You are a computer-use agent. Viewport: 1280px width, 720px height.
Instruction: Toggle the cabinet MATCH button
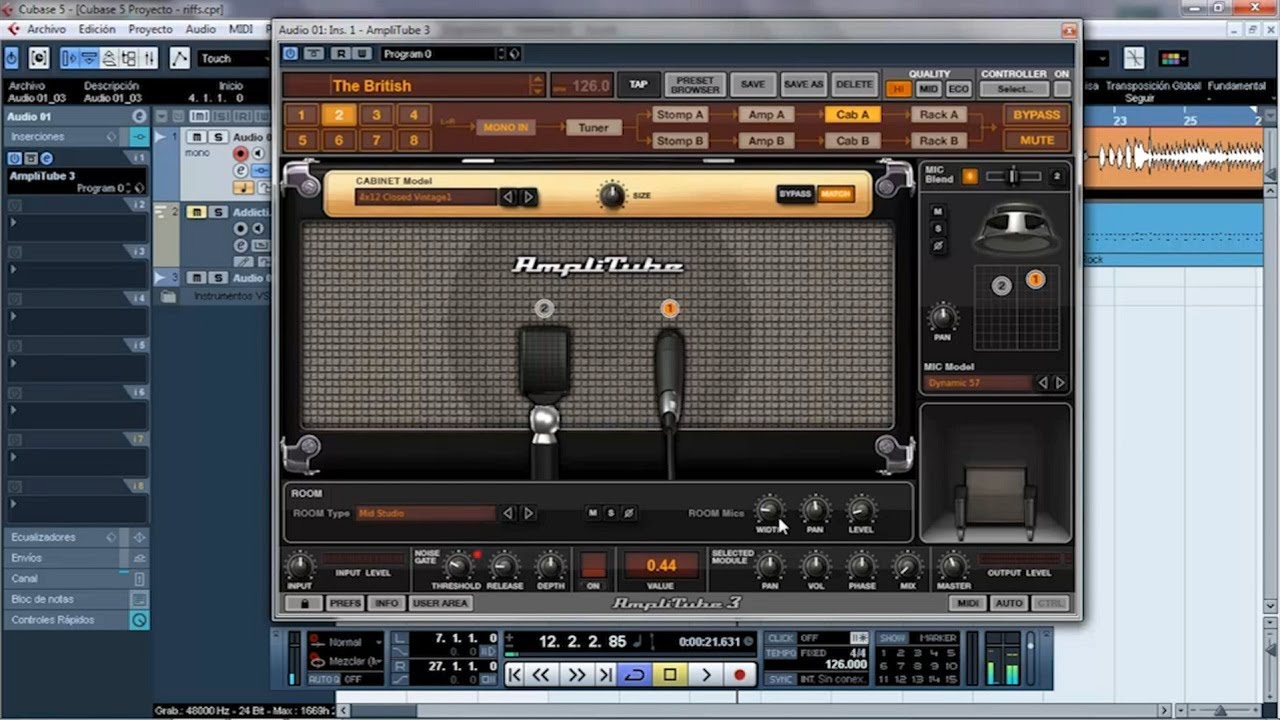click(835, 194)
